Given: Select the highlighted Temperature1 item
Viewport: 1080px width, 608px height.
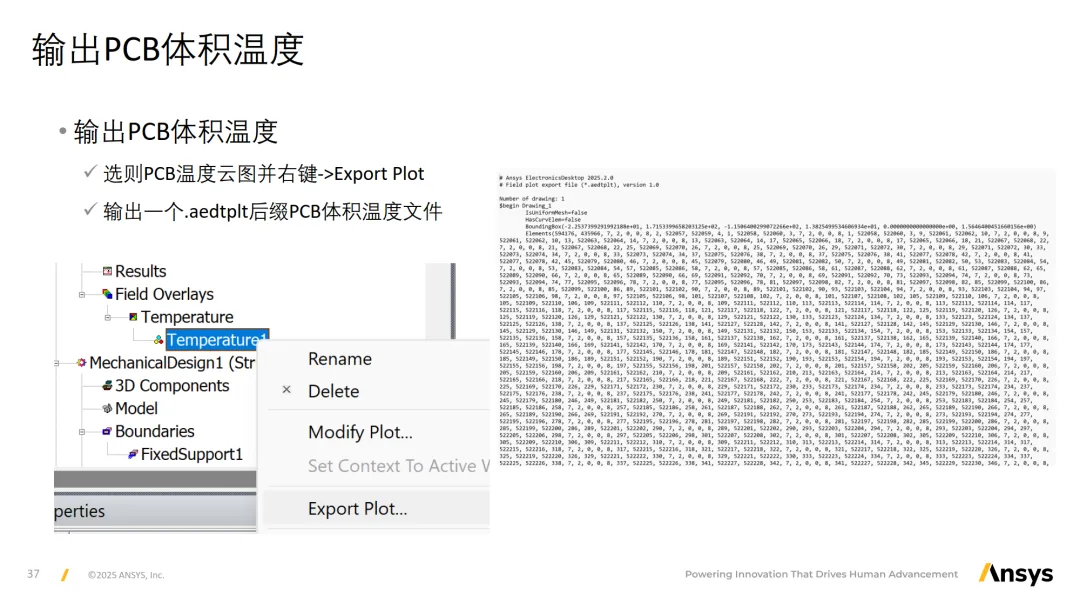Looking at the screenshot, I should click(x=216, y=339).
